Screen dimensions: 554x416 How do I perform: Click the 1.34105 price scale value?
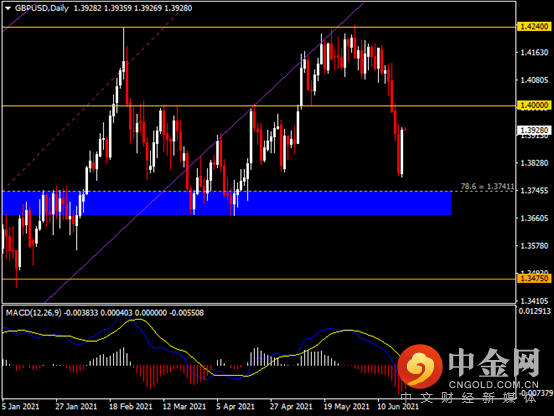tap(534, 301)
